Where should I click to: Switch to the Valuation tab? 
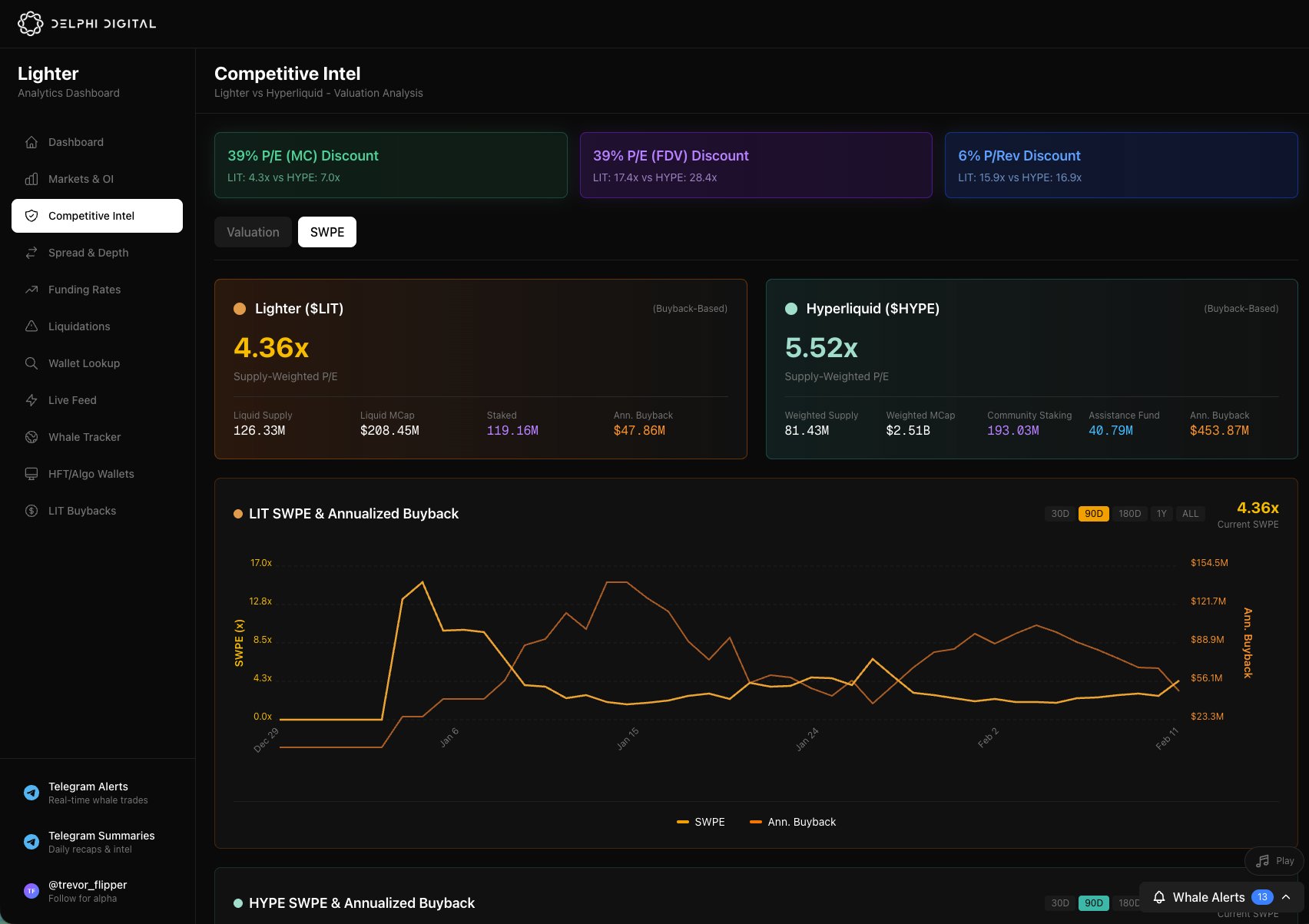(x=253, y=232)
